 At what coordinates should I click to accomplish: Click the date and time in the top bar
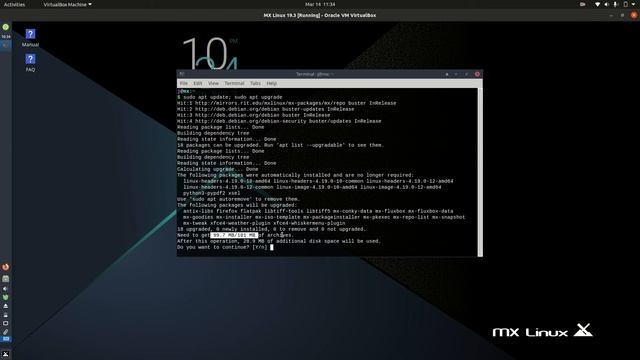tap(320, 4)
